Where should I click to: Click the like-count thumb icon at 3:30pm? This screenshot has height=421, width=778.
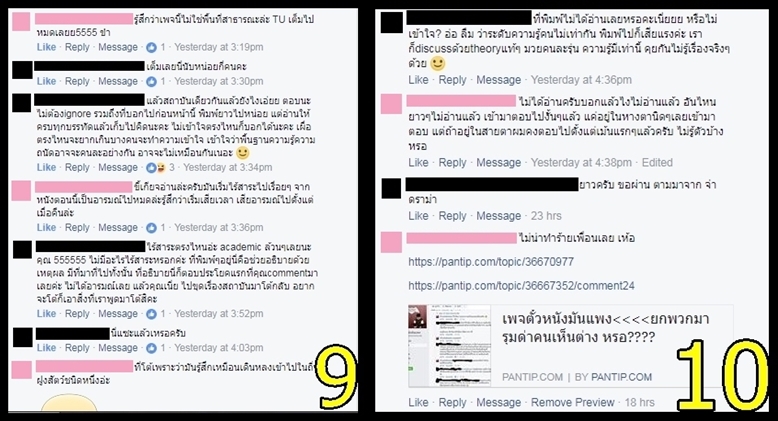151,82
